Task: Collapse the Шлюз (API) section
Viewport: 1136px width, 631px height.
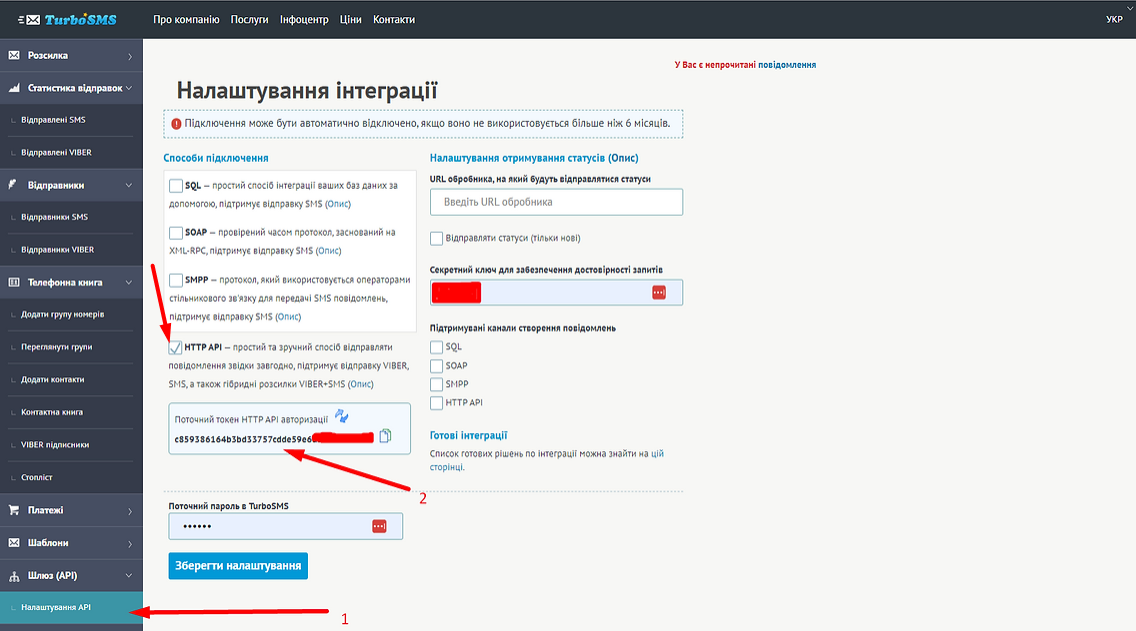Action: point(129,576)
